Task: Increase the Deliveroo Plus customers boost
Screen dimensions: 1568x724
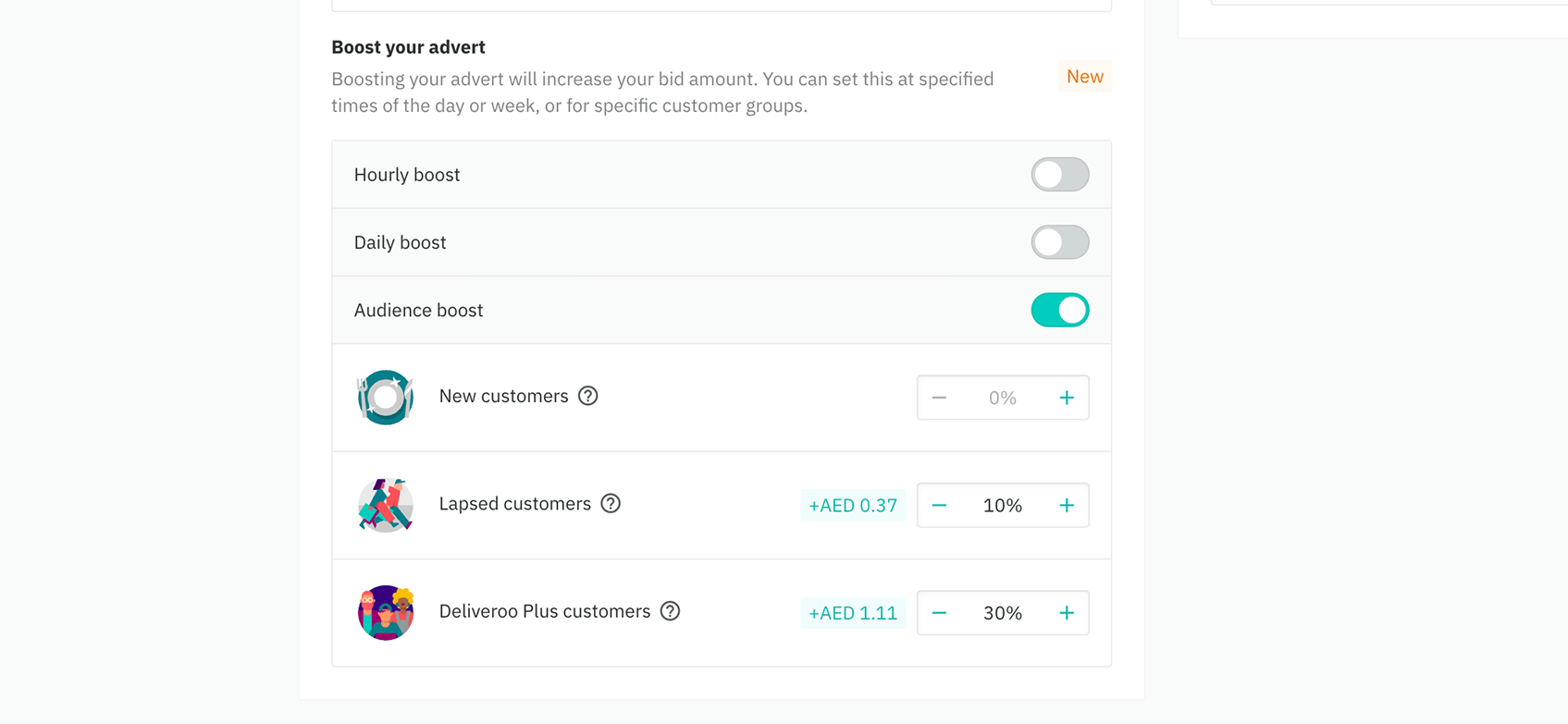Action: (1067, 613)
